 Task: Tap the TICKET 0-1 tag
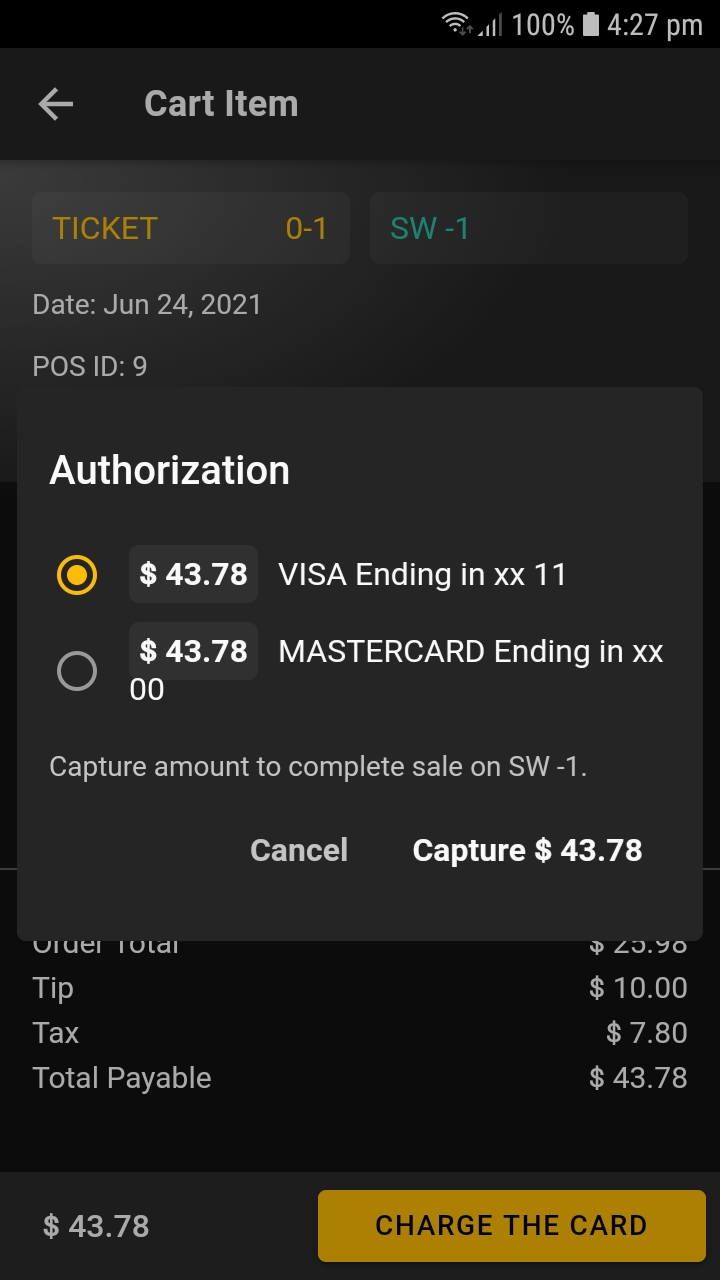point(190,228)
